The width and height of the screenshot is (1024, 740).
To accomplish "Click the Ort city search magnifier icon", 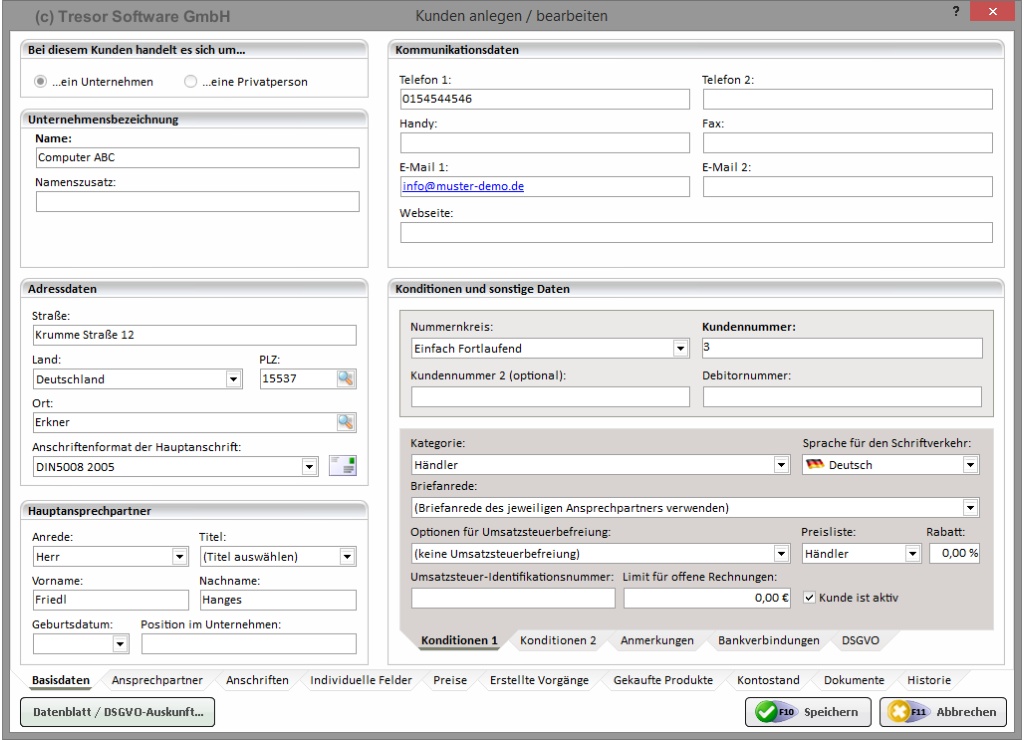I will 346,422.
